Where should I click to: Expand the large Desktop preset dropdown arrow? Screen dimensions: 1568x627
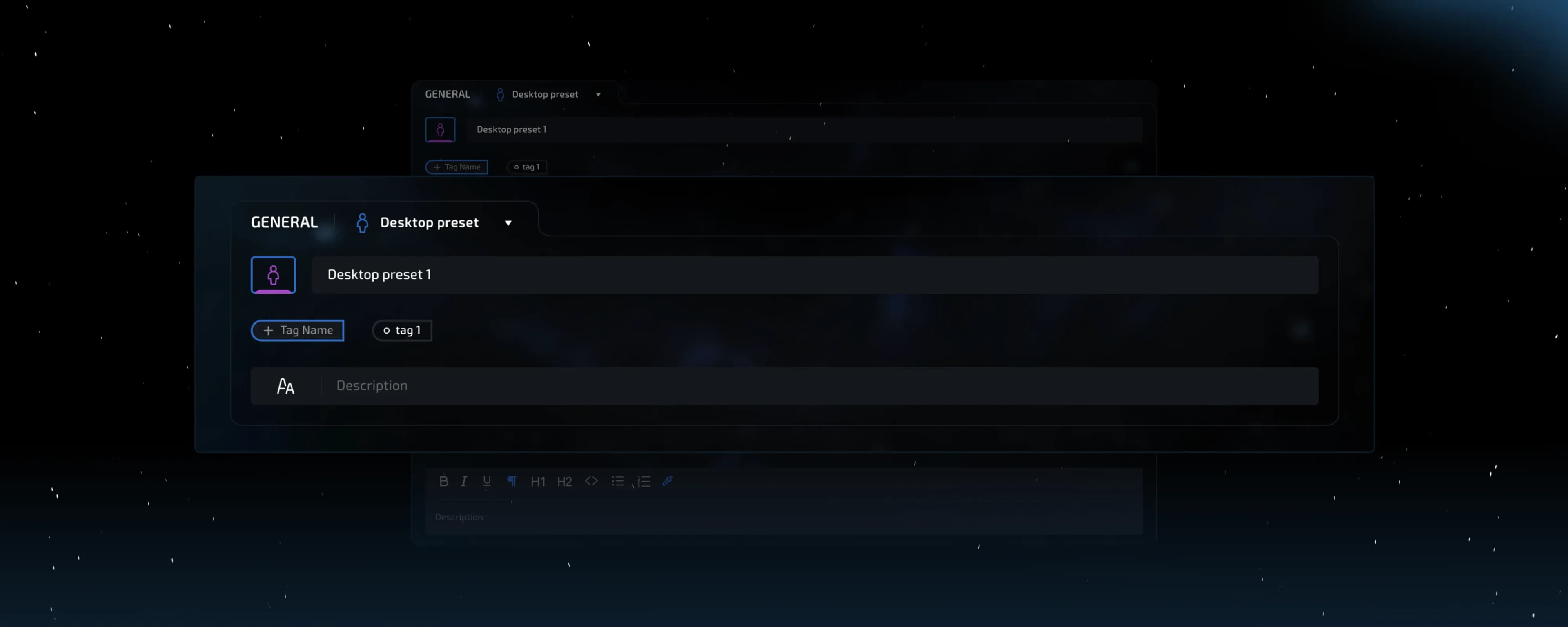508,223
